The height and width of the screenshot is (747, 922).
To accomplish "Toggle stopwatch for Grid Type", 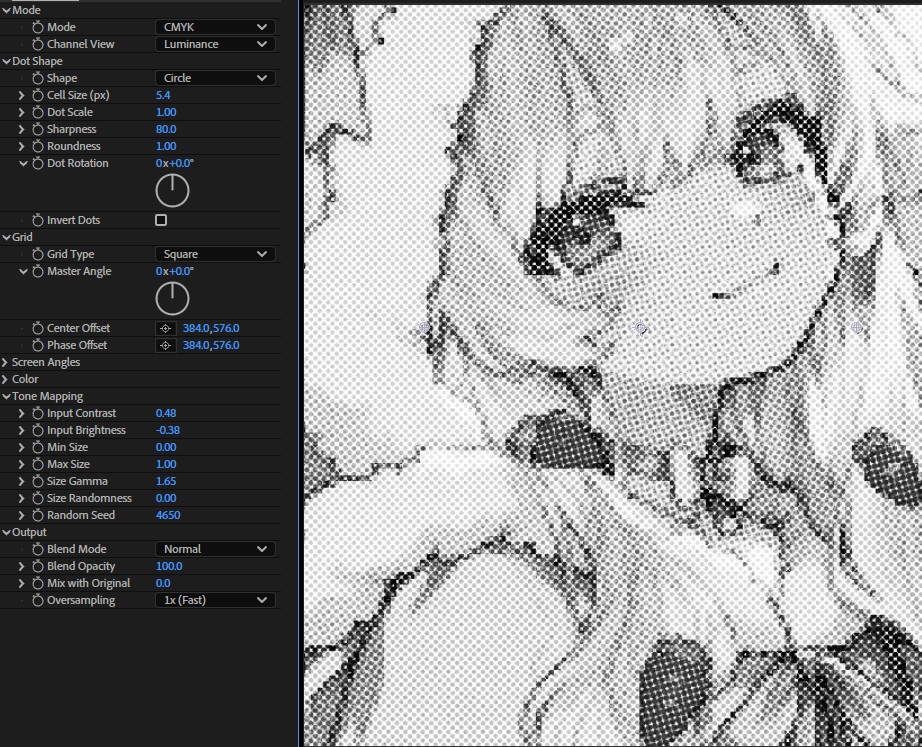I will click(38, 254).
